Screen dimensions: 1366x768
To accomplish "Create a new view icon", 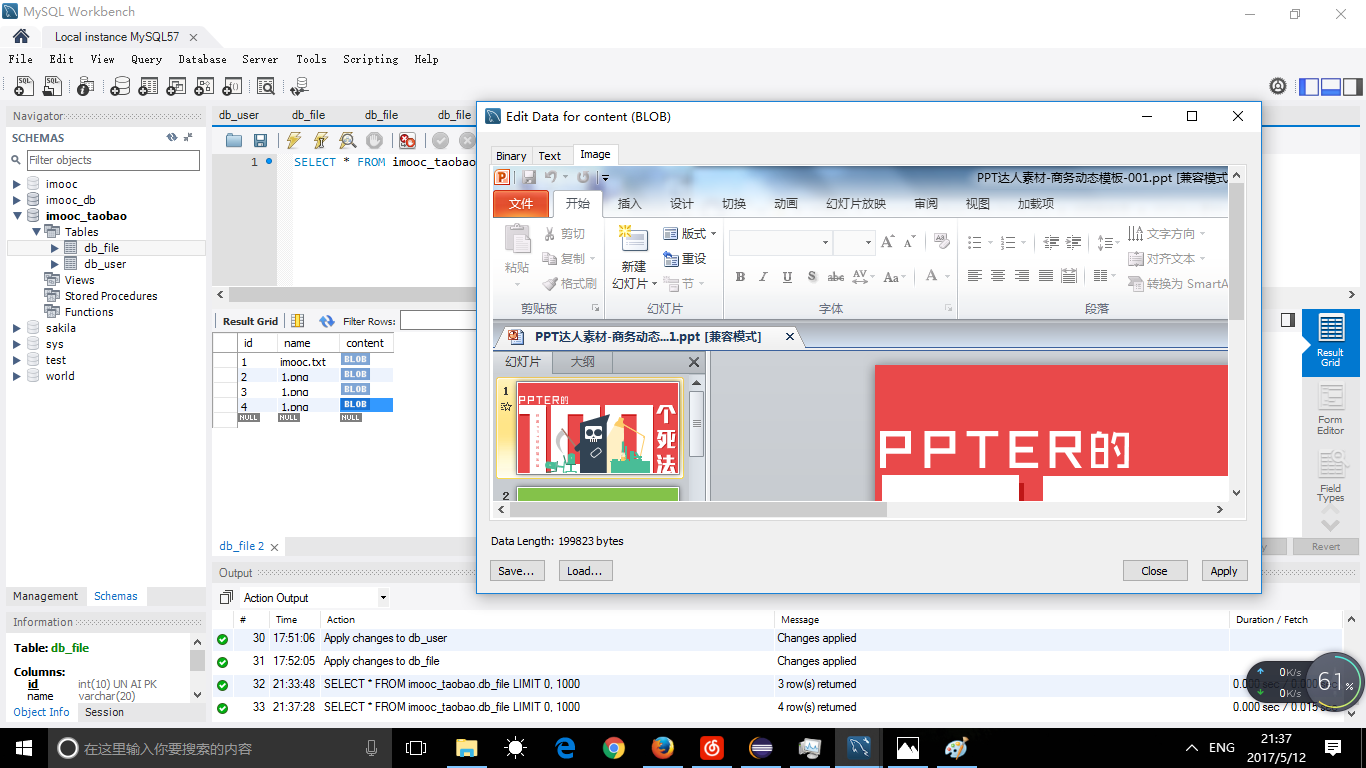I will 176,87.
